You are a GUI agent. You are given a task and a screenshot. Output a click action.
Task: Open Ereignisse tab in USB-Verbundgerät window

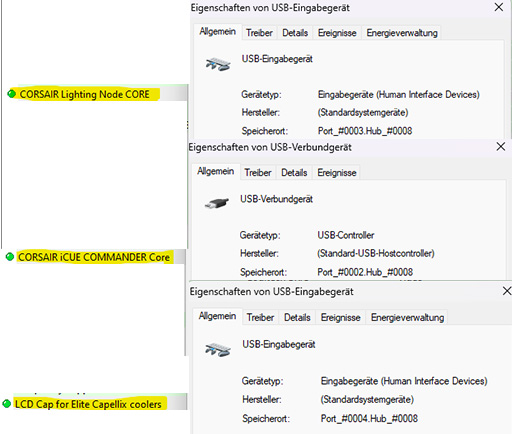coord(337,173)
